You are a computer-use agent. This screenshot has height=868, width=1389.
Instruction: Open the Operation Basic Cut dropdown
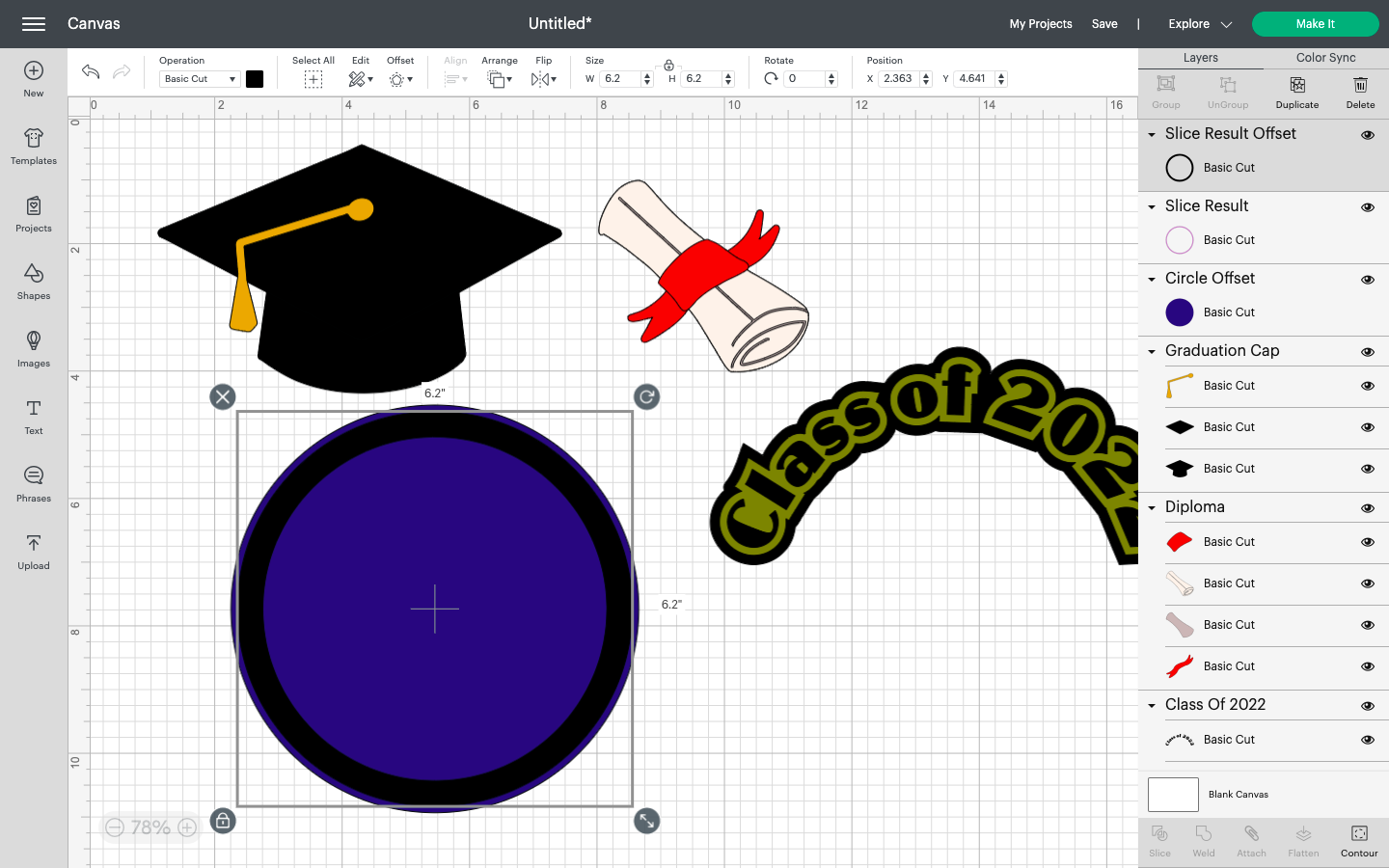200,79
